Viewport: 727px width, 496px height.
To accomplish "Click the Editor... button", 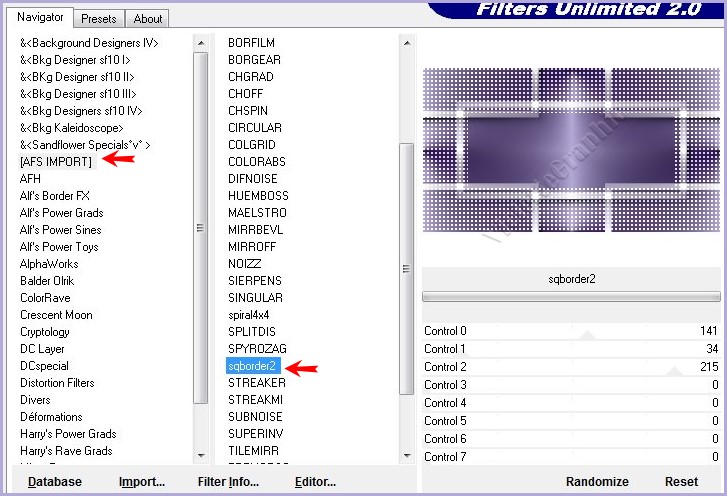I will click(x=315, y=482).
